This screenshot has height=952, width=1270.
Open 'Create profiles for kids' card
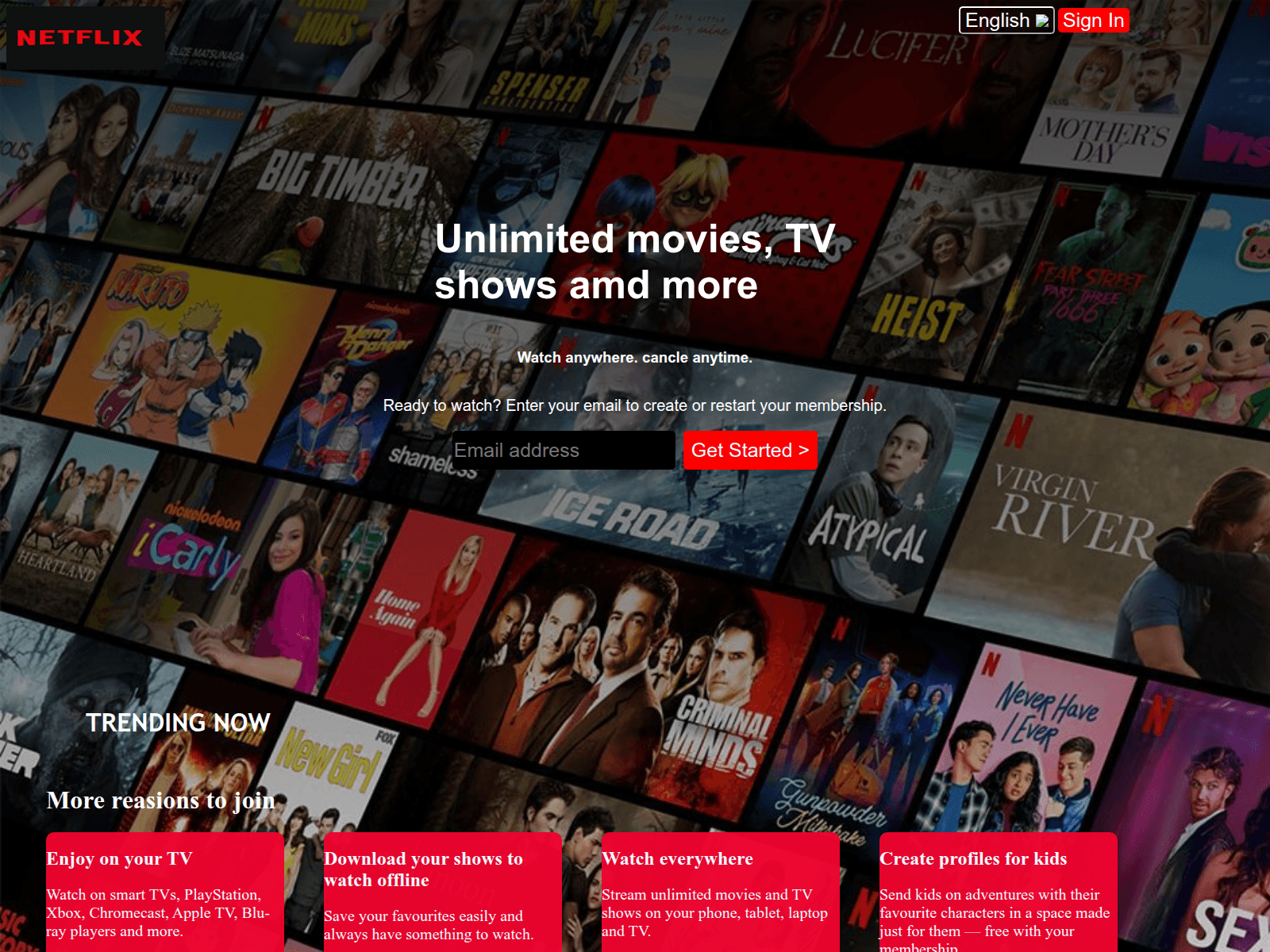pyautogui.click(x=999, y=892)
